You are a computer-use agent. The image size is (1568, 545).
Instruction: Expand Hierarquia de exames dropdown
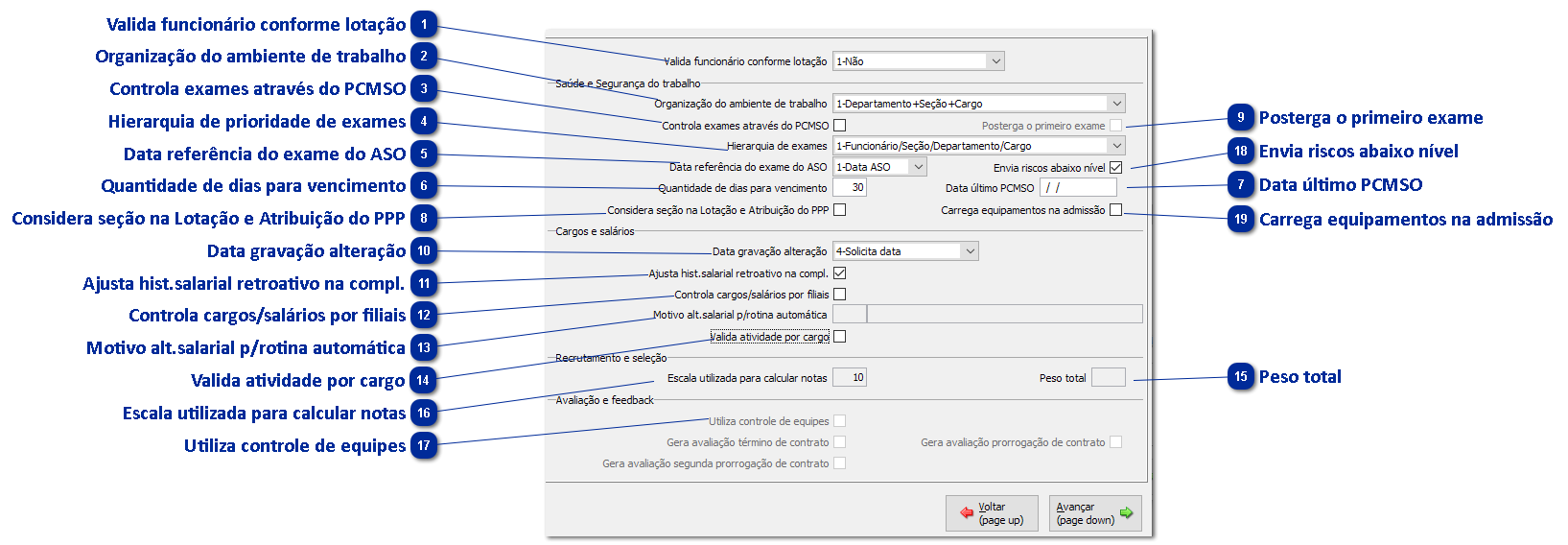[979, 146]
